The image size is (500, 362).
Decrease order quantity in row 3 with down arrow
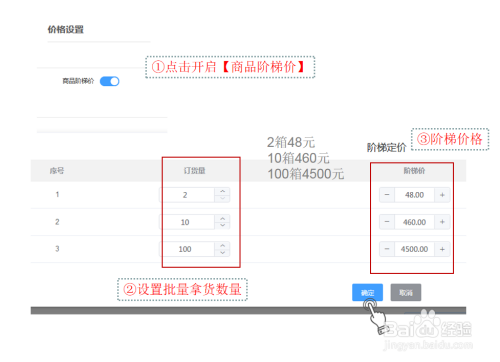(x=222, y=253)
